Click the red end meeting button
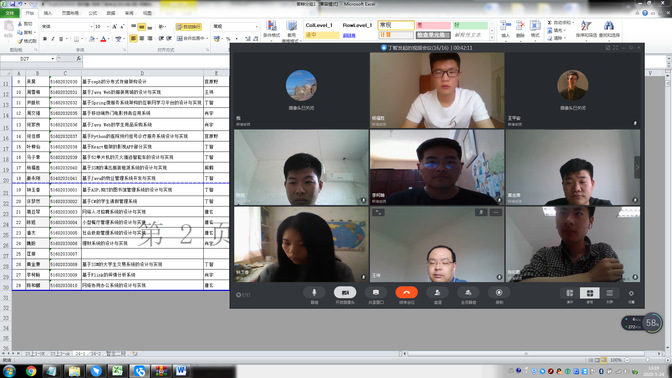Viewport: 672px width, 378px height. point(406,293)
